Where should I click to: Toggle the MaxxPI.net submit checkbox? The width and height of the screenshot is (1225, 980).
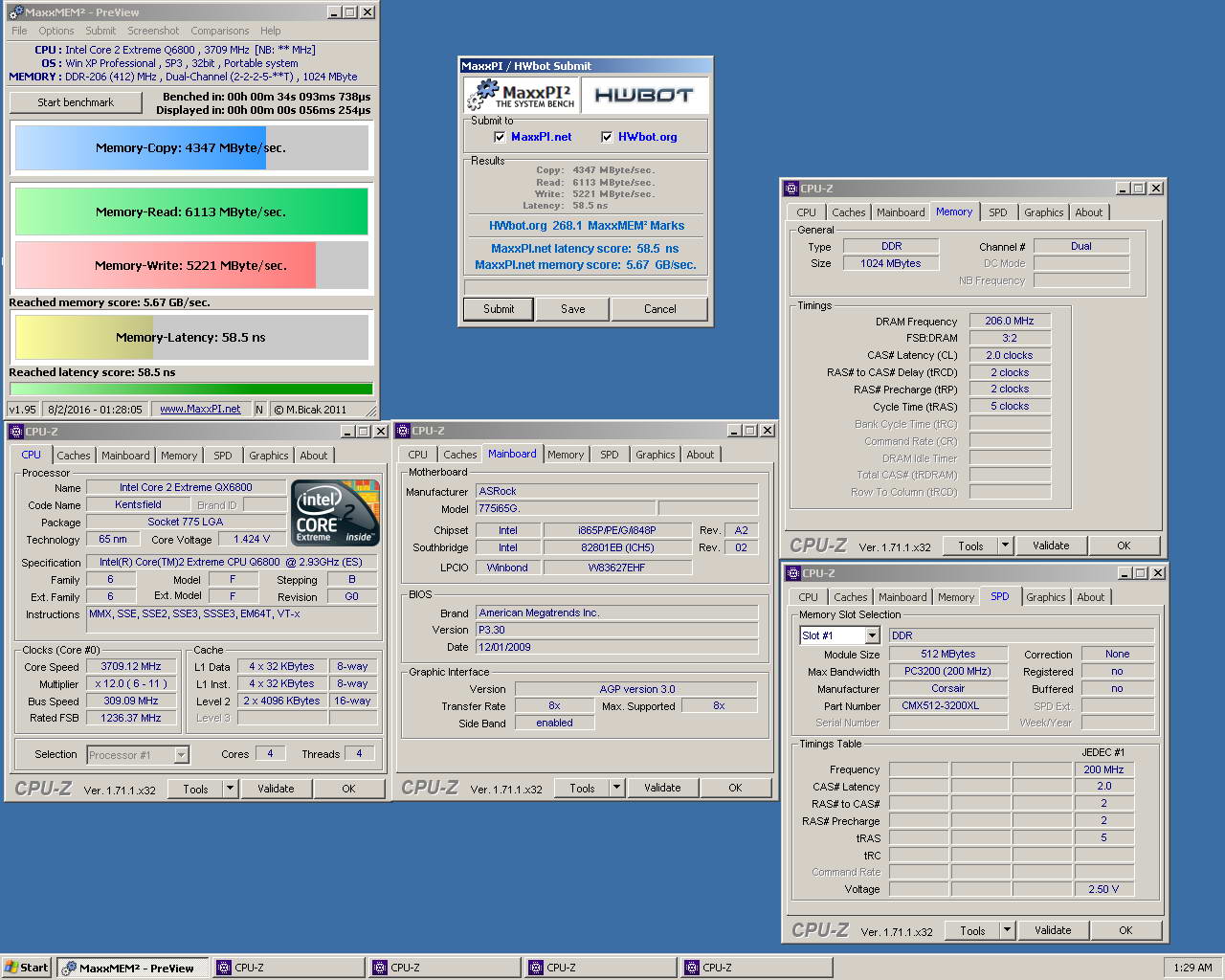tap(500, 137)
